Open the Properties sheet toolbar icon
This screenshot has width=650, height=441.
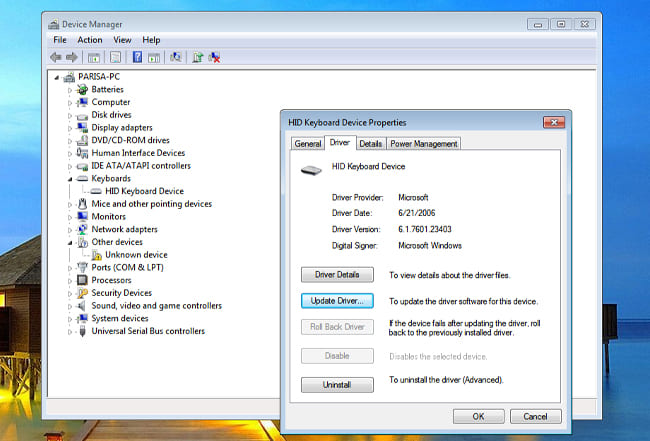click(x=116, y=57)
